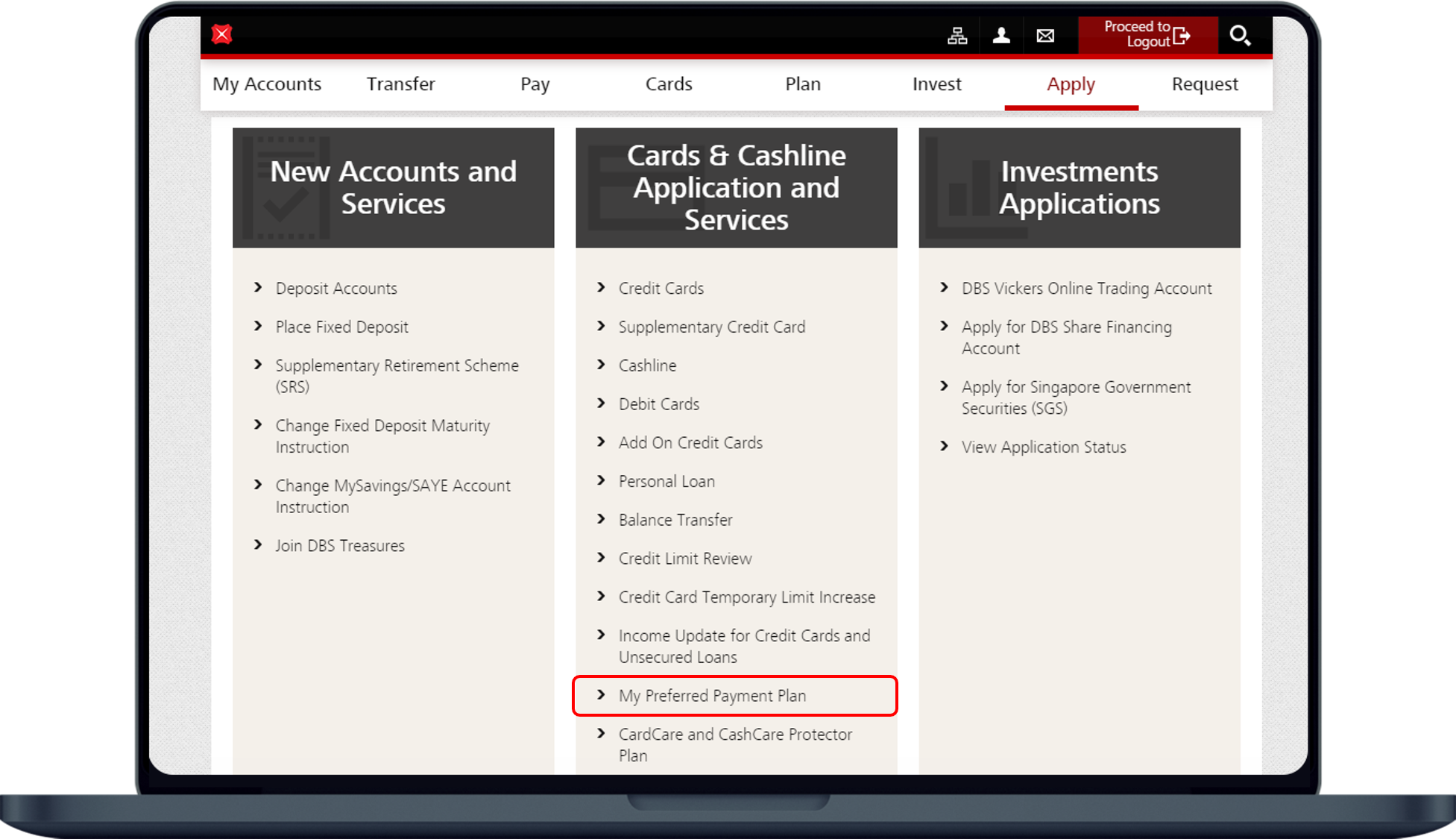The image size is (1456, 839).
Task: Open Income Update for Credit Cards
Action: point(743,646)
